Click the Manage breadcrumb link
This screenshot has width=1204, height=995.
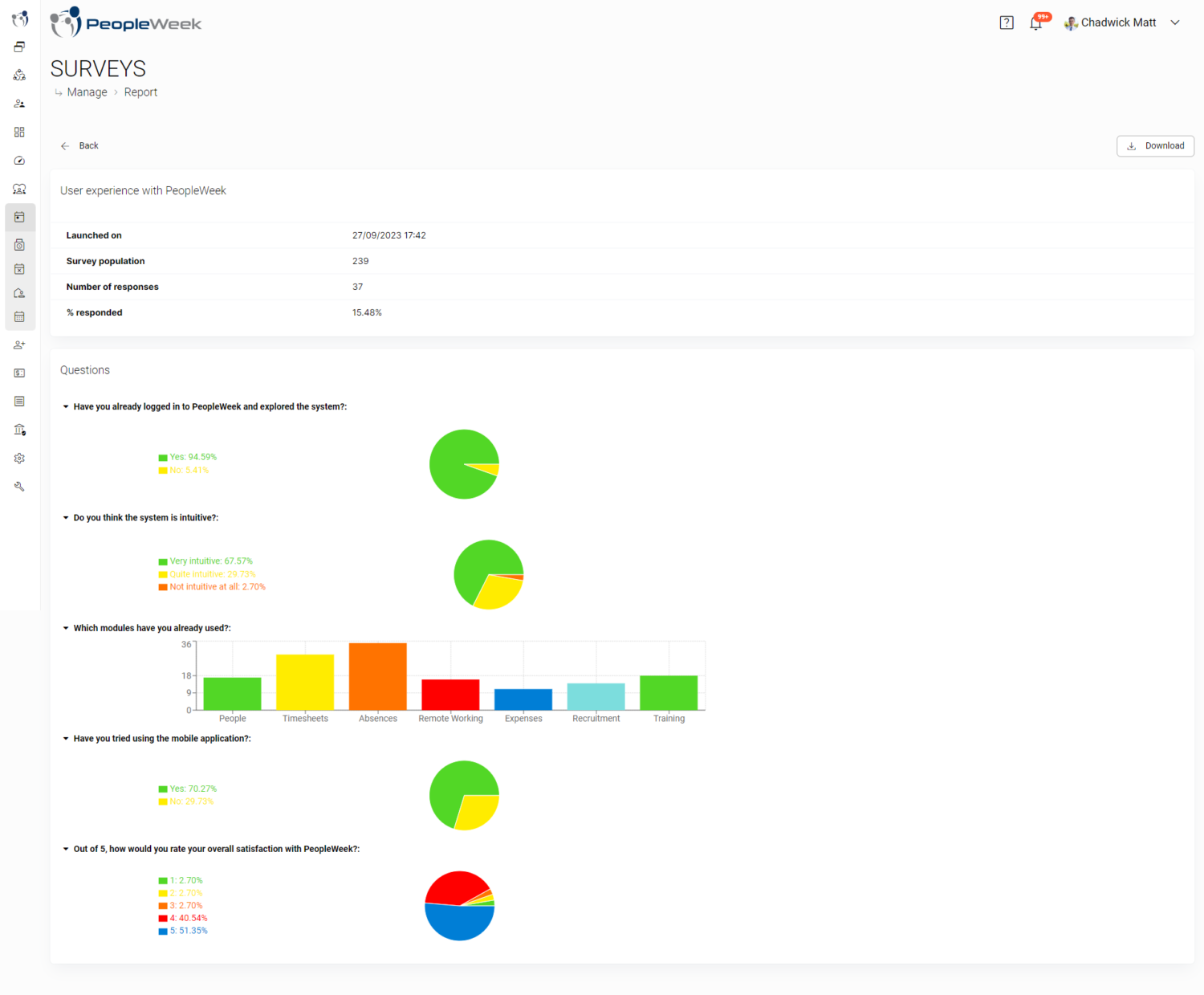(x=87, y=92)
